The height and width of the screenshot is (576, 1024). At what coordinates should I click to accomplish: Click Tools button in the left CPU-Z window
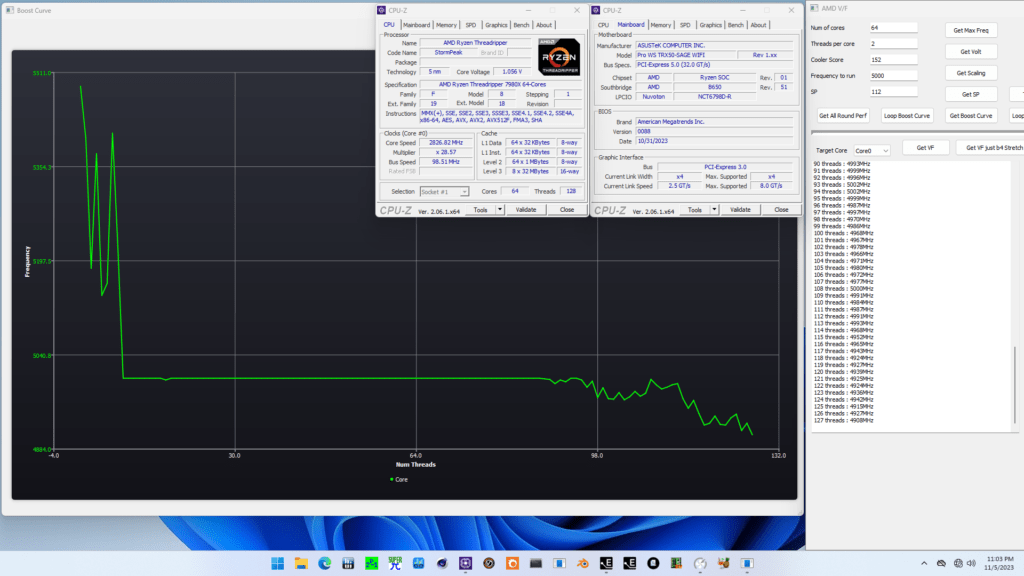[481, 210]
